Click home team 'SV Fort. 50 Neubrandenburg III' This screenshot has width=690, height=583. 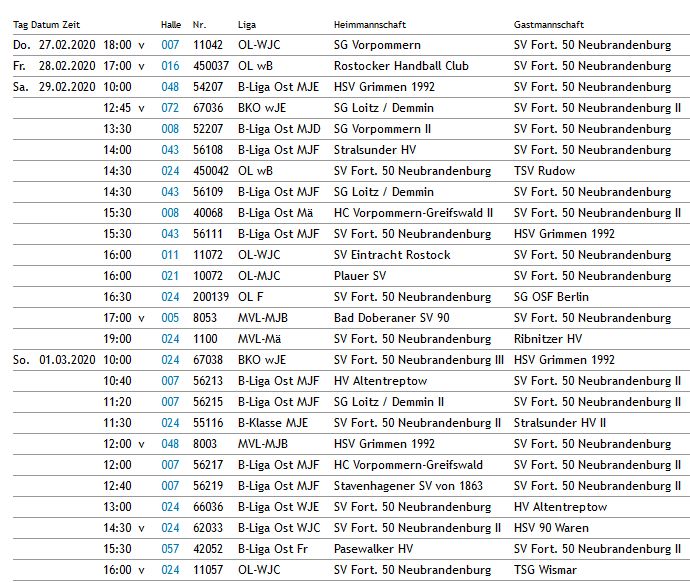coord(419,360)
